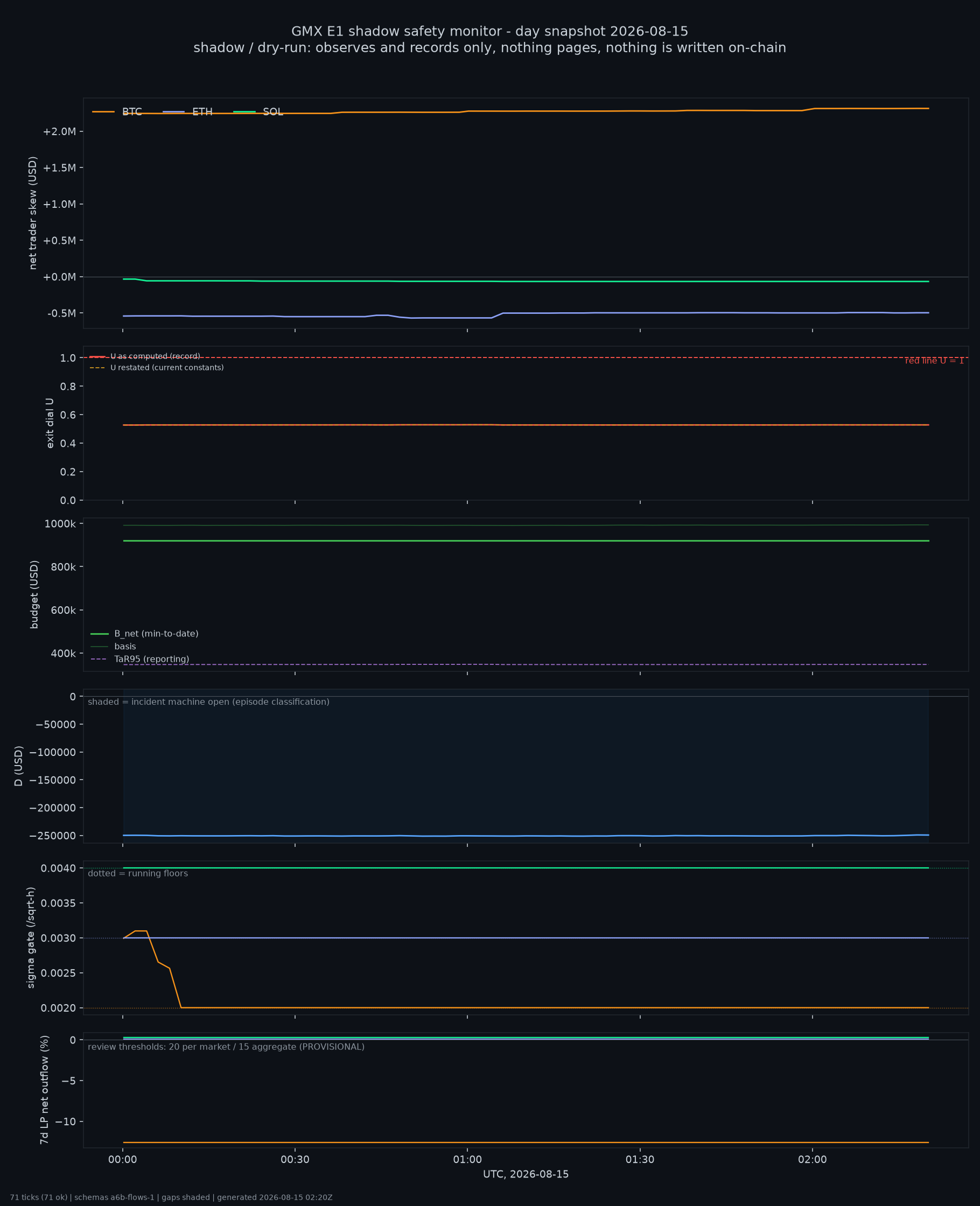980x1206 pixels.
Task: Click the '0.6' tick on exit dial axis
Action: tap(68, 415)
